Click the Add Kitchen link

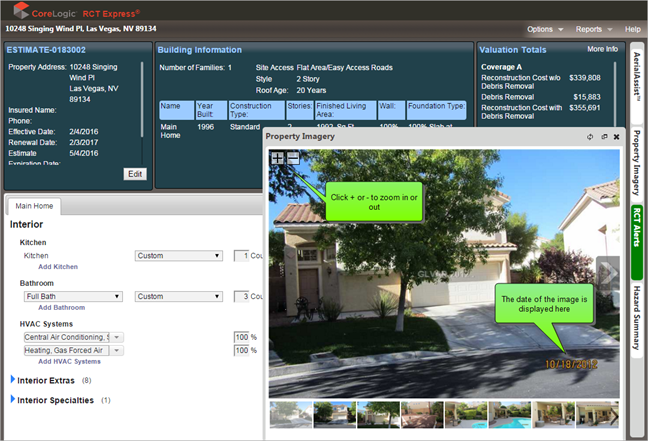click(57, 267)
